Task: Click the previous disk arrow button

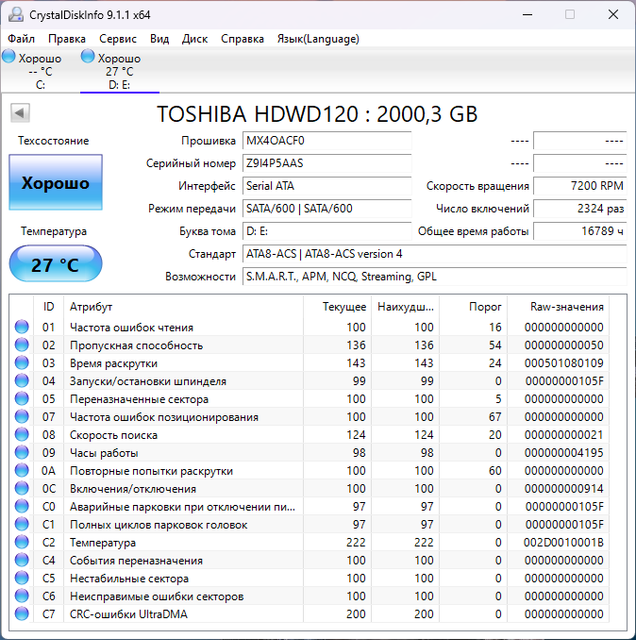Action: [x=20, y=113]
